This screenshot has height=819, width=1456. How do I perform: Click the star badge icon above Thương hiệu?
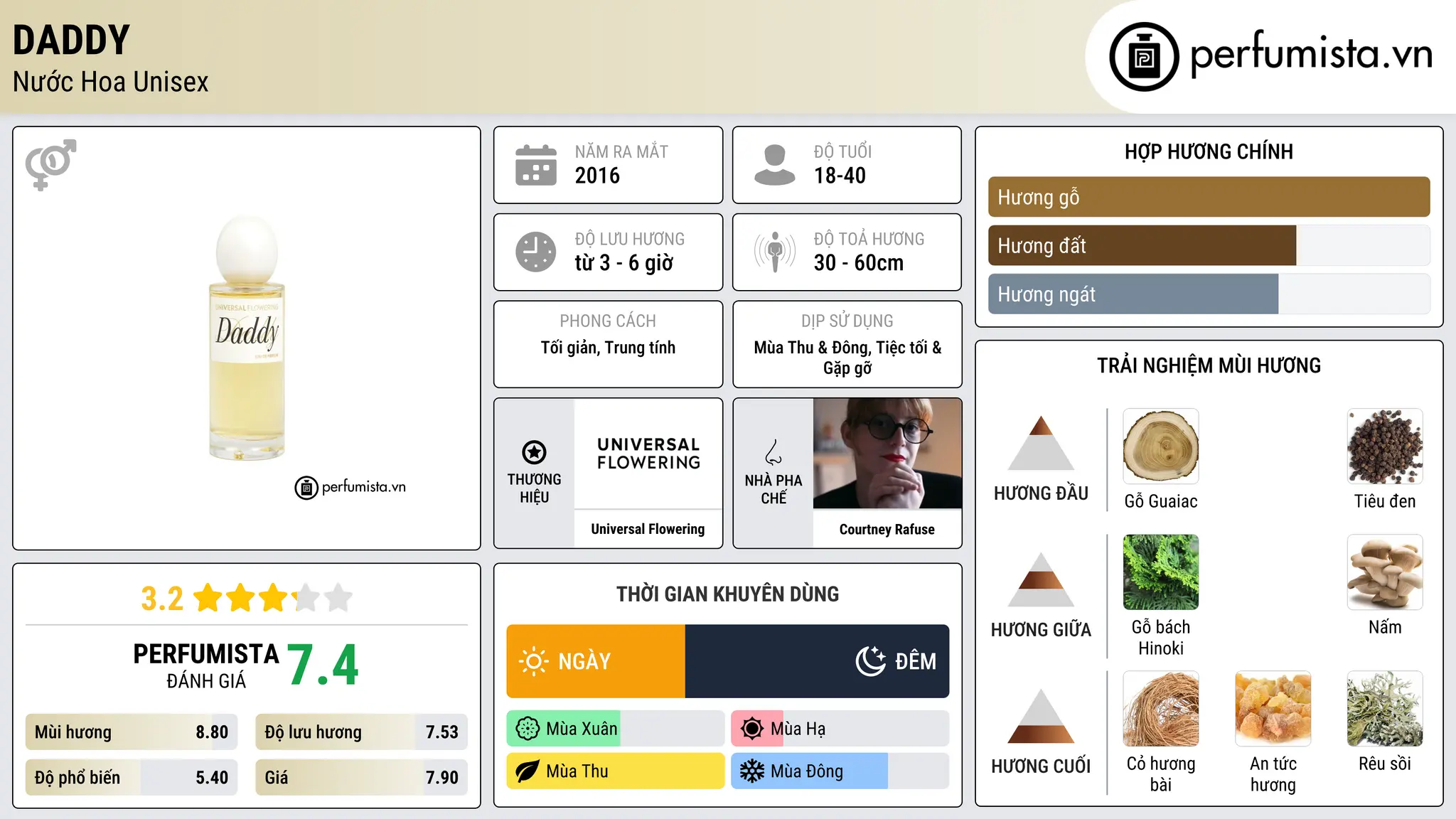534,452
